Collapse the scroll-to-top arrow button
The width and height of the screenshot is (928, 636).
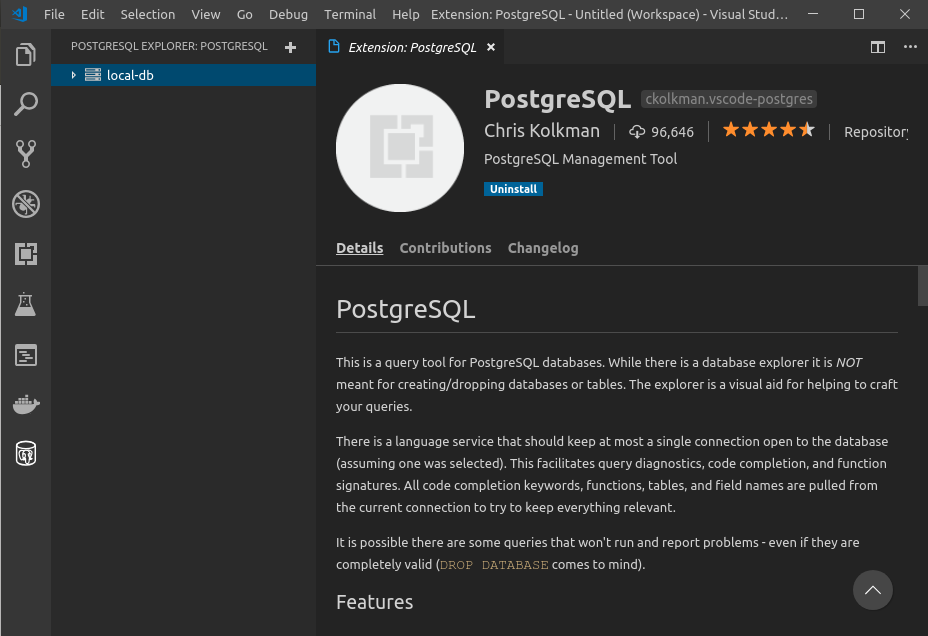[872, 590]
